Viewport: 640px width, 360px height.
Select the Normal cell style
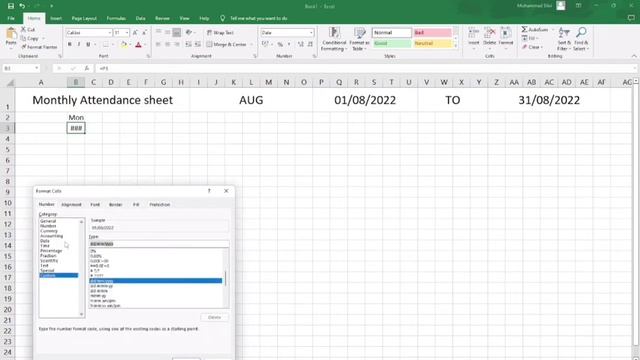pos(391,33)
